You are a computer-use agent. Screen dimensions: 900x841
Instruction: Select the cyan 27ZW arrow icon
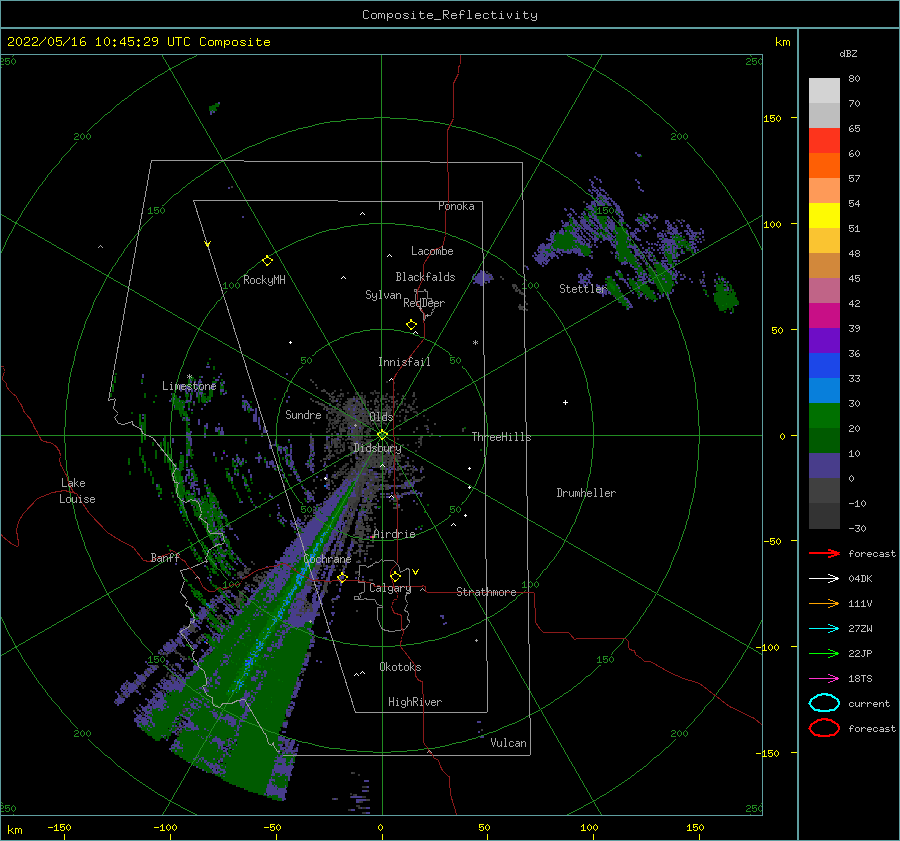[824, 629]
